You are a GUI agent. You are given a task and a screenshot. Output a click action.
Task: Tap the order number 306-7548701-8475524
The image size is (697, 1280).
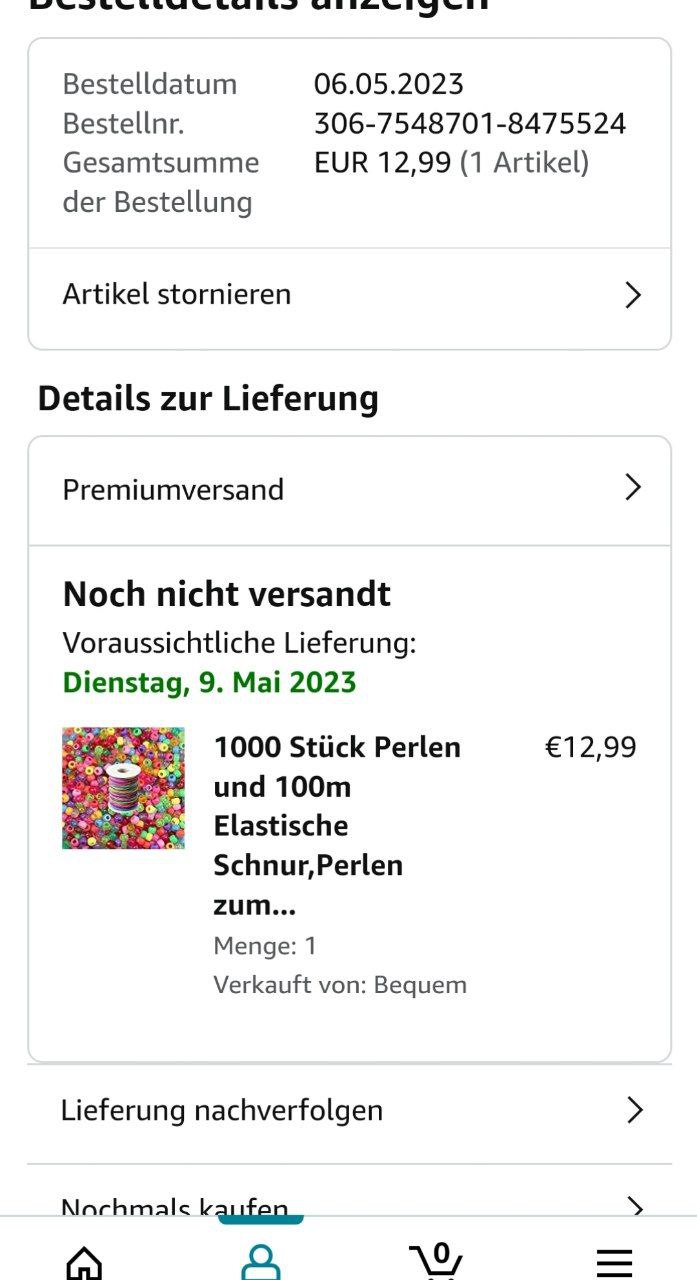(x=470, y=124)
